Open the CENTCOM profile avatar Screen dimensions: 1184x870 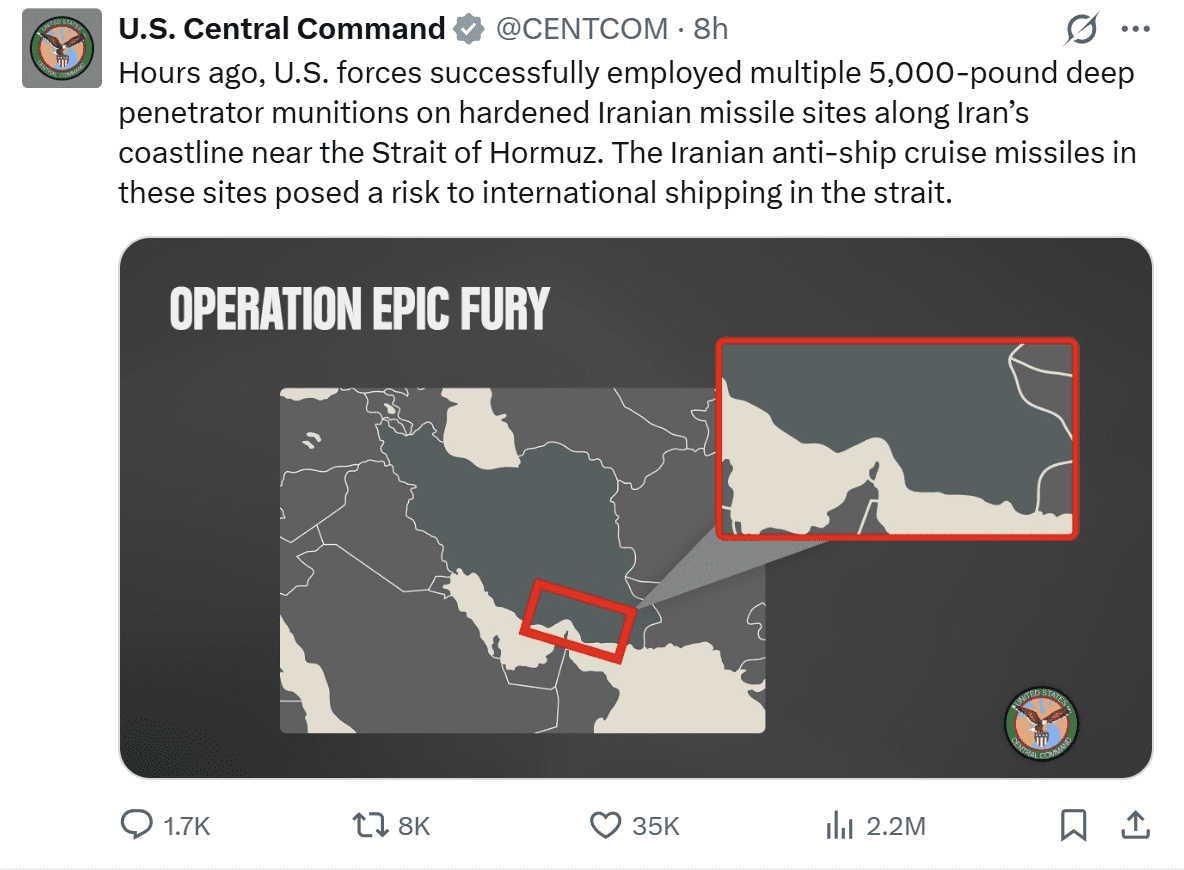[63, 49]
